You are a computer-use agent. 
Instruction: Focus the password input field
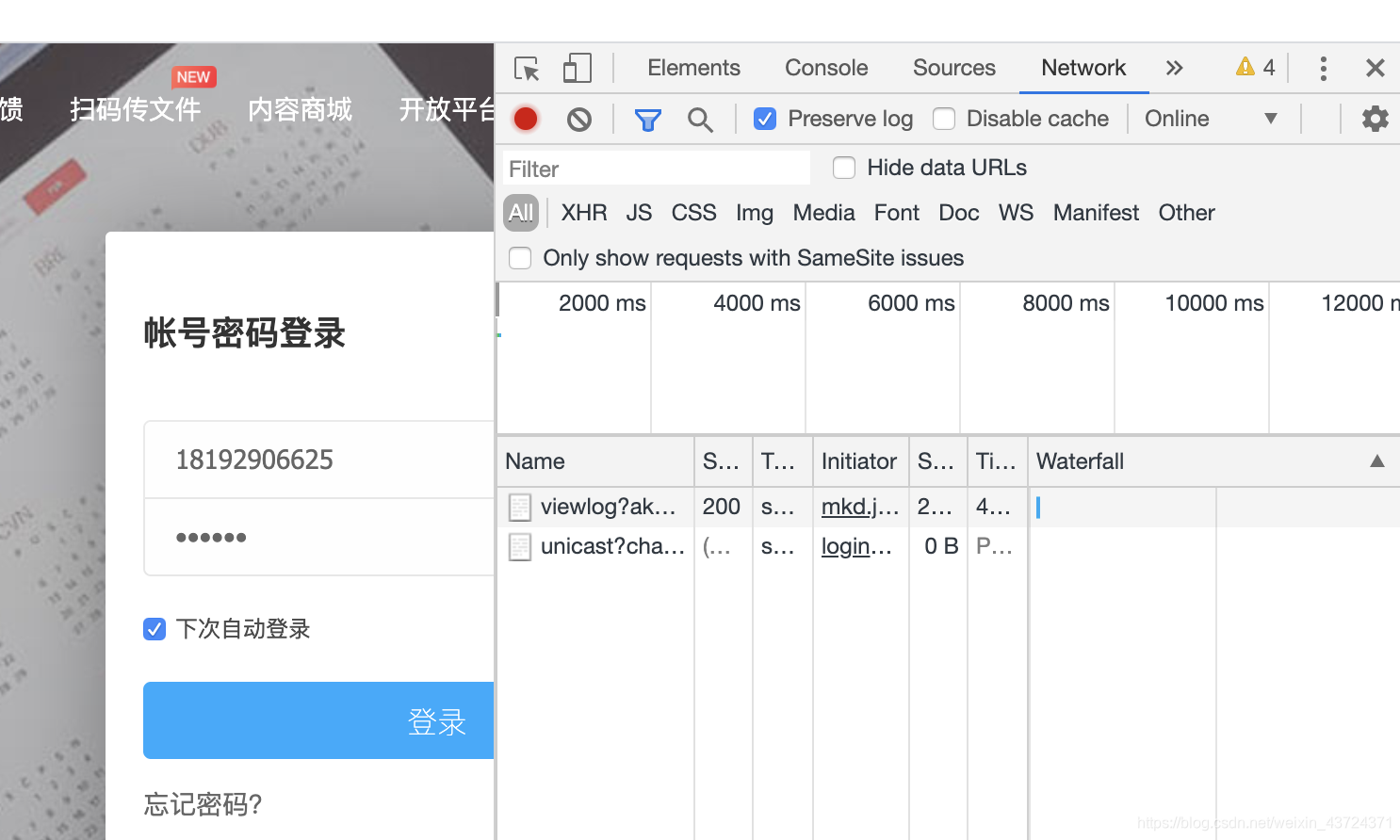tap(318, 537)
